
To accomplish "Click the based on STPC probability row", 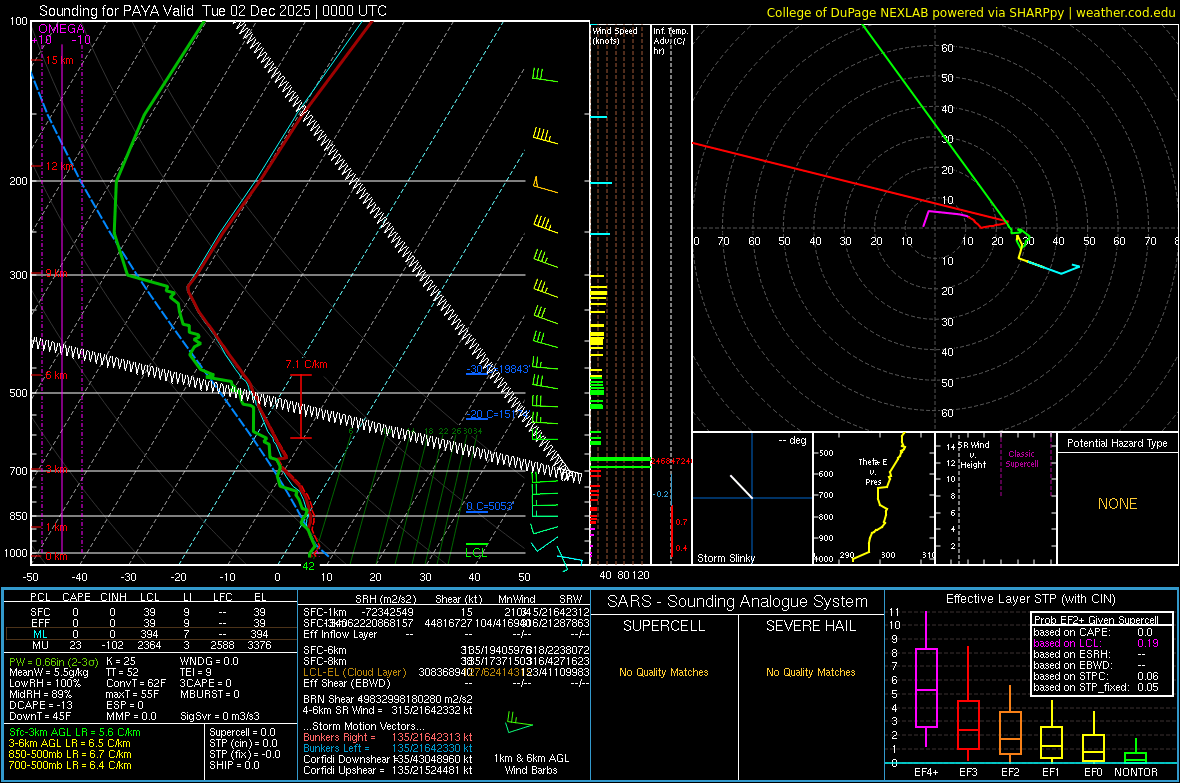I will 1096,676.
